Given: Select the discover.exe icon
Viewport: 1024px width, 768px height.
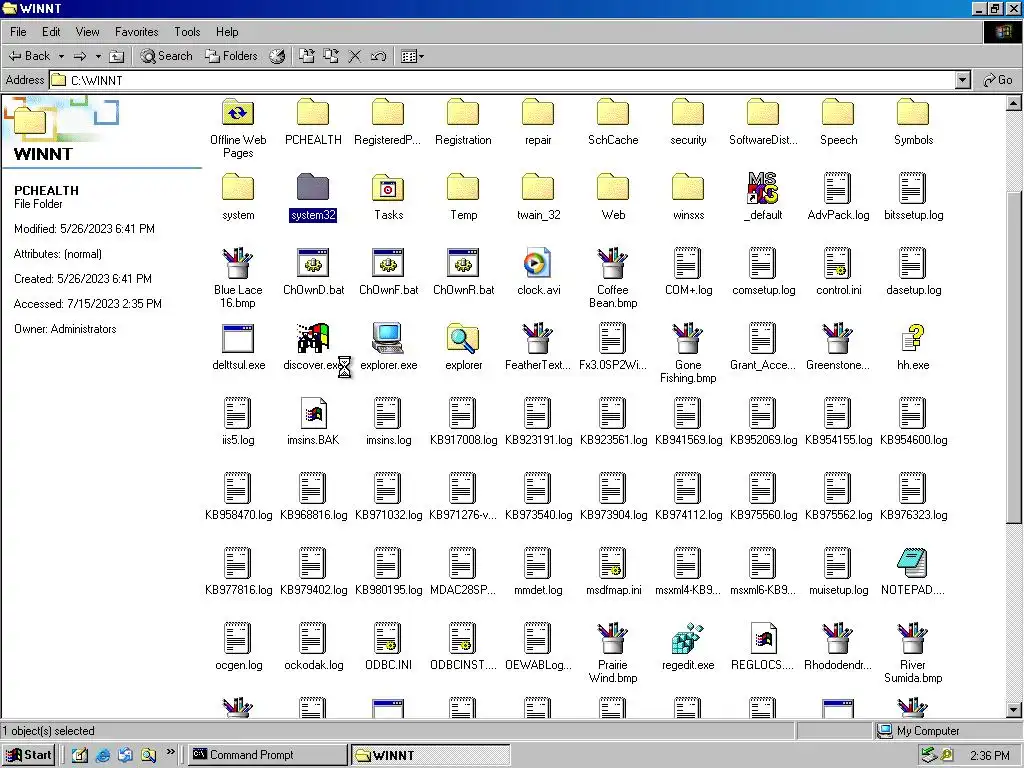Looking at the screenshot, I should point(313,338).
